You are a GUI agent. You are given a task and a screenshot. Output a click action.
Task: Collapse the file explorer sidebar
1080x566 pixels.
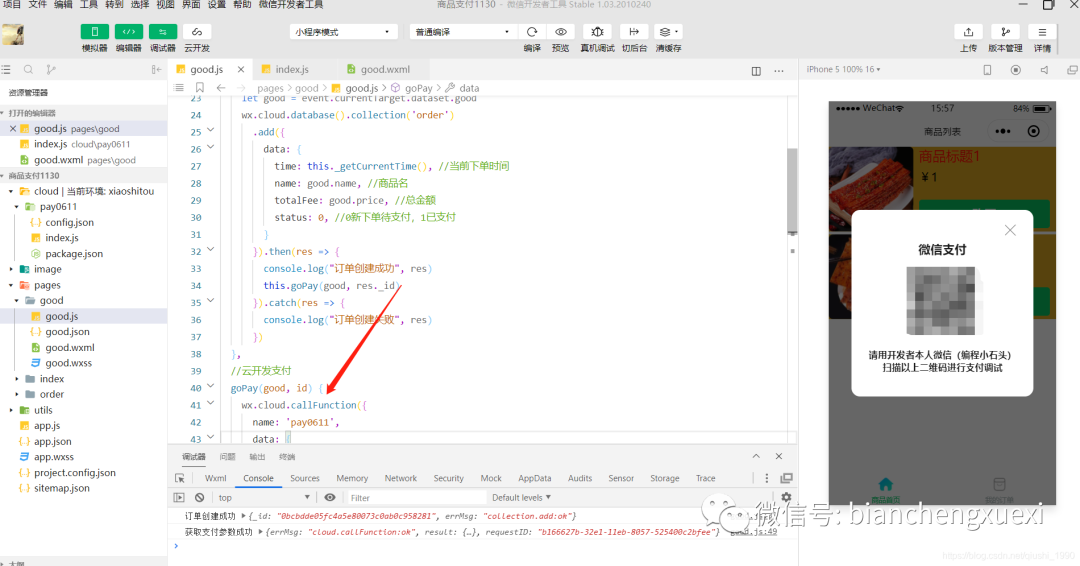156,70
